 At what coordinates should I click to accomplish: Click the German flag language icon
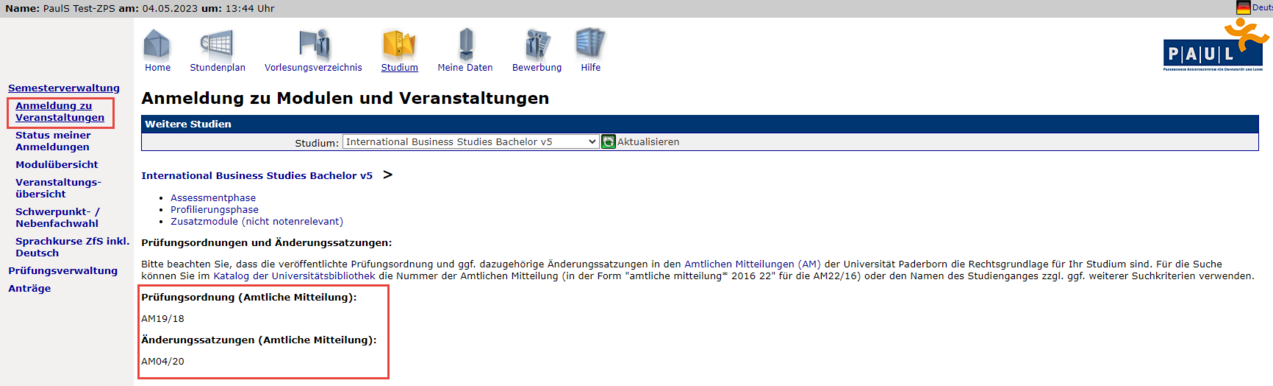point(1243,8)
